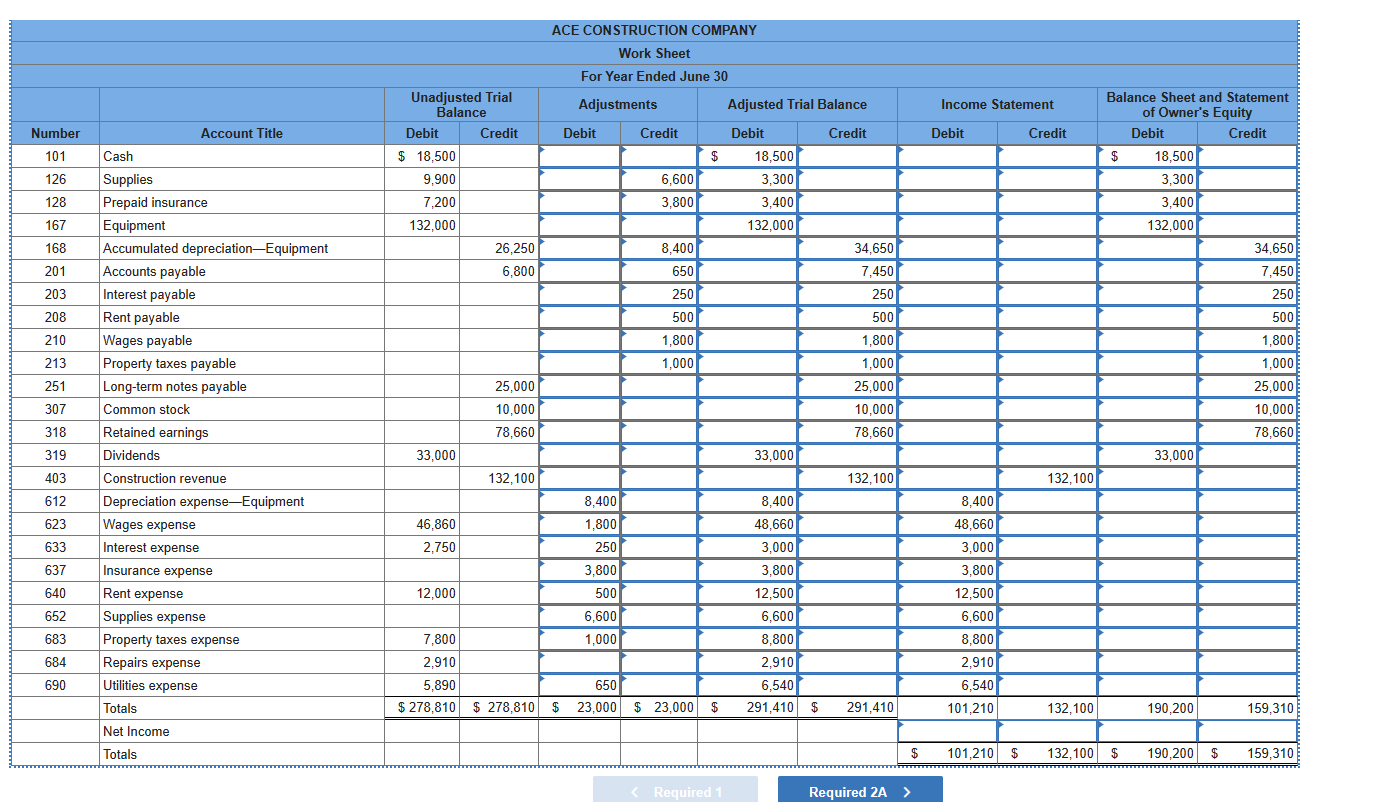
Task: Go back to Required 1 section
Action: [676, 790]
